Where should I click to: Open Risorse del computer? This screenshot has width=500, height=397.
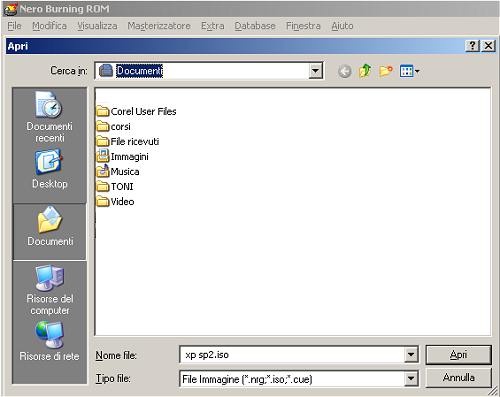(x=49, y=290)
